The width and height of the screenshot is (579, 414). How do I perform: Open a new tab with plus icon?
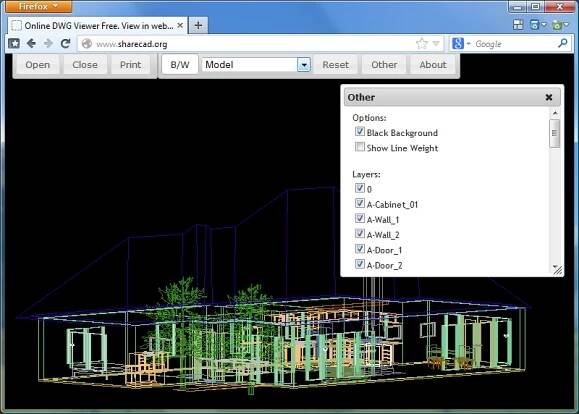(198, 25)
